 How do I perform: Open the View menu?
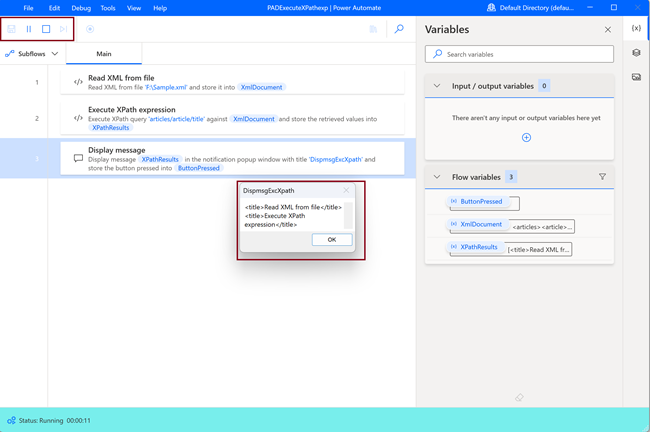pyautogui.click(x=133, y=8)
